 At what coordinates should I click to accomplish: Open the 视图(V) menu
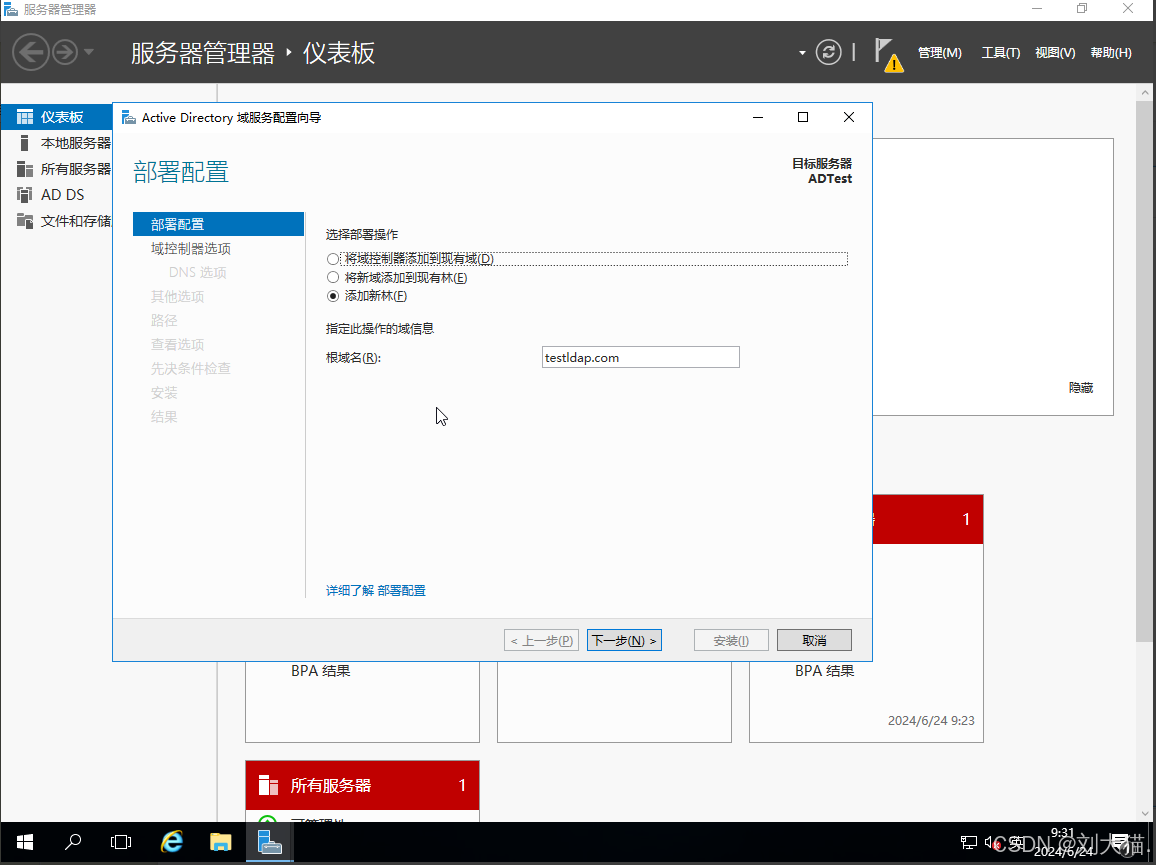pyautogui.click(x=1055, y=52)
